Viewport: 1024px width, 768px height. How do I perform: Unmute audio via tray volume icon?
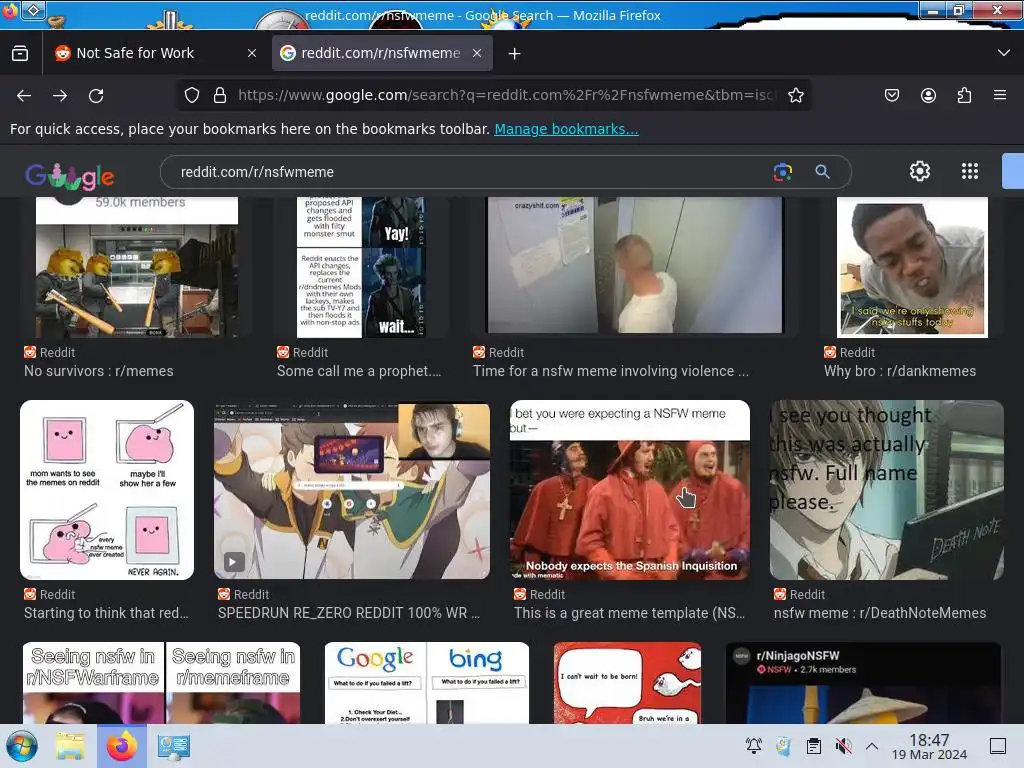point(843,746)
